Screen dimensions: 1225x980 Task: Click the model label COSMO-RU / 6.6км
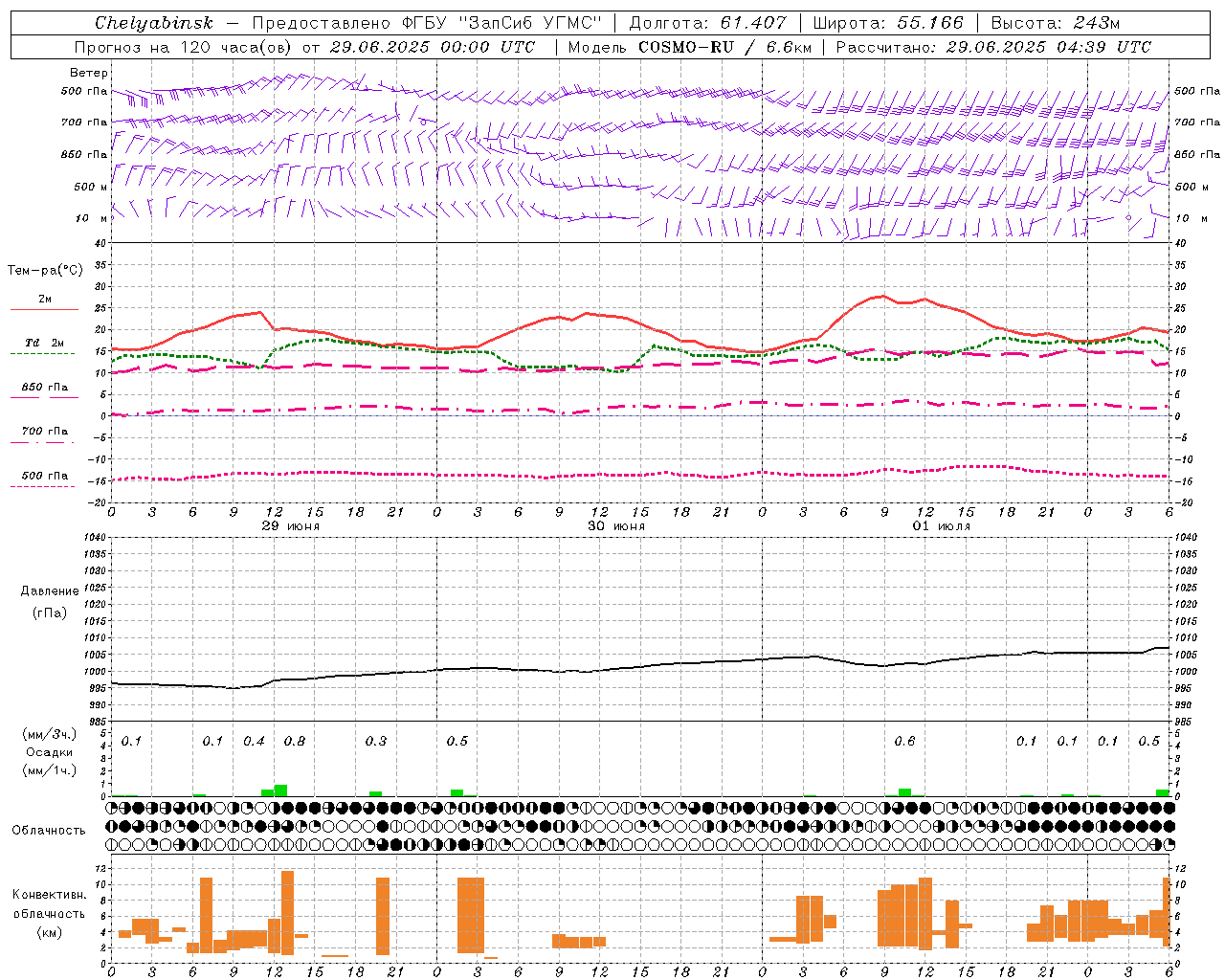click(724, 47)
